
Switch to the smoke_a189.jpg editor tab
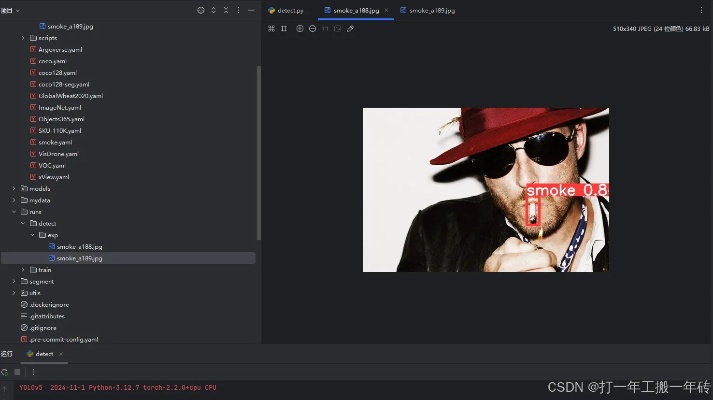click(x=428, y=10)
